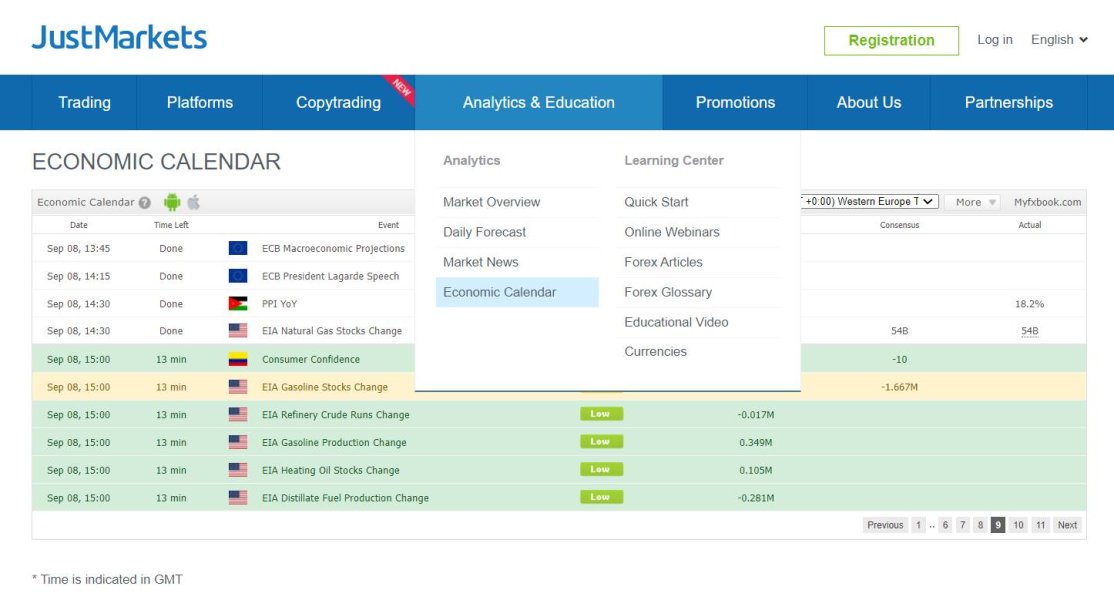Select Daily Forecast from Analytics menu
This screenshot has height=600, width=1114.
pyautogui.click(x=485, y=232)
